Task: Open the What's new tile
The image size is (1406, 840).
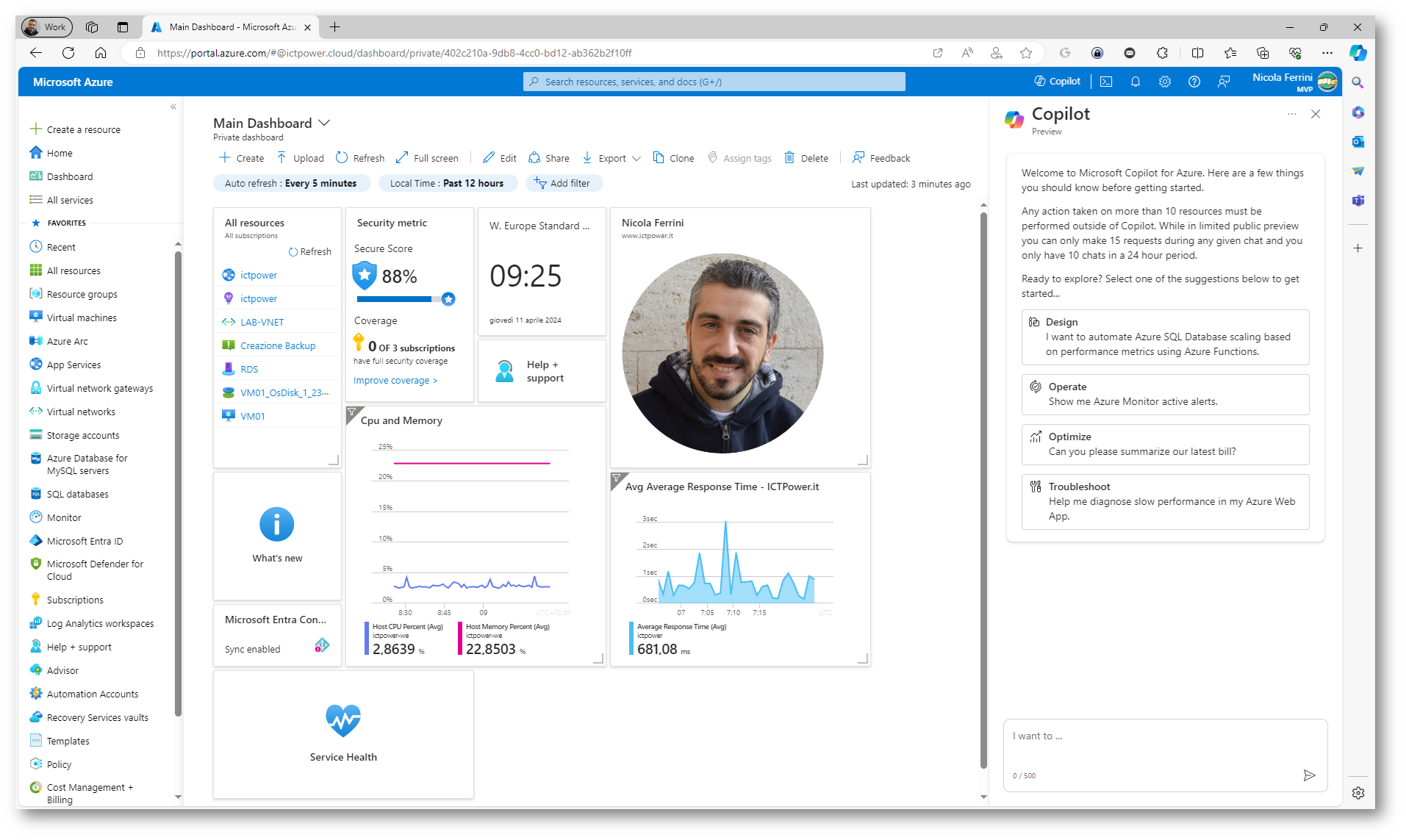Action: coord(277,536)
